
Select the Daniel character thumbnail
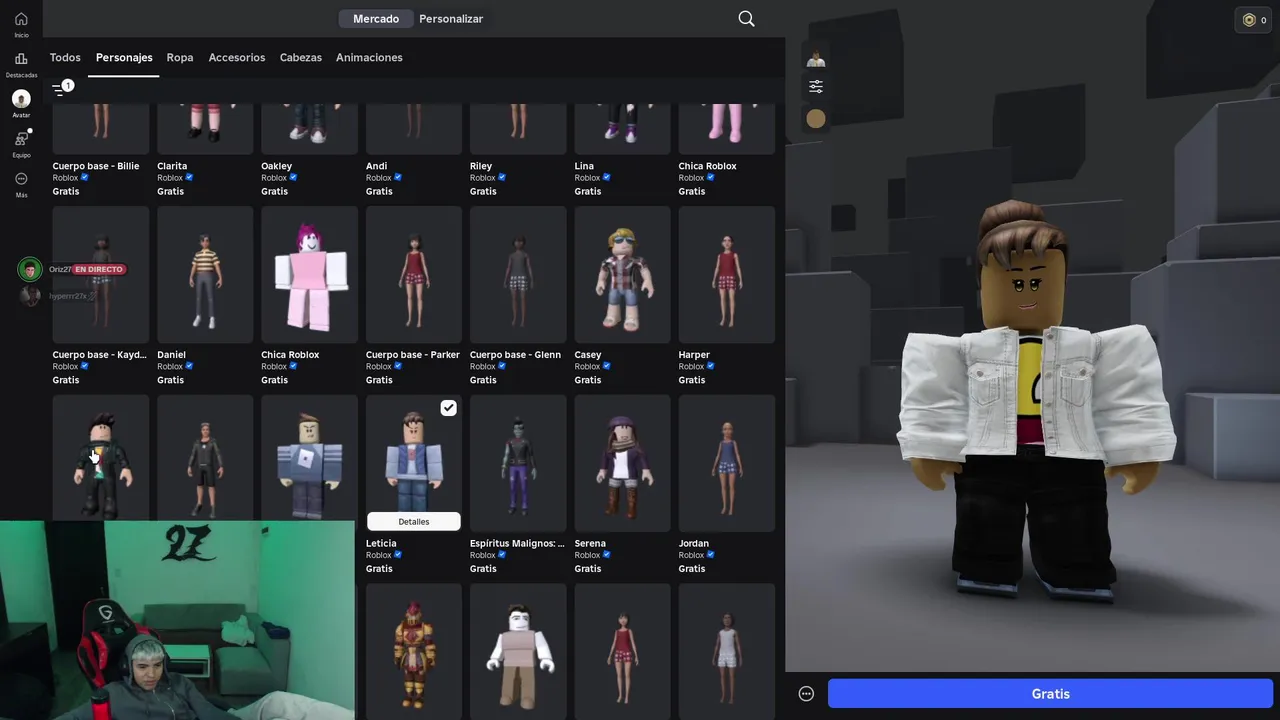(x=205, y=275)
